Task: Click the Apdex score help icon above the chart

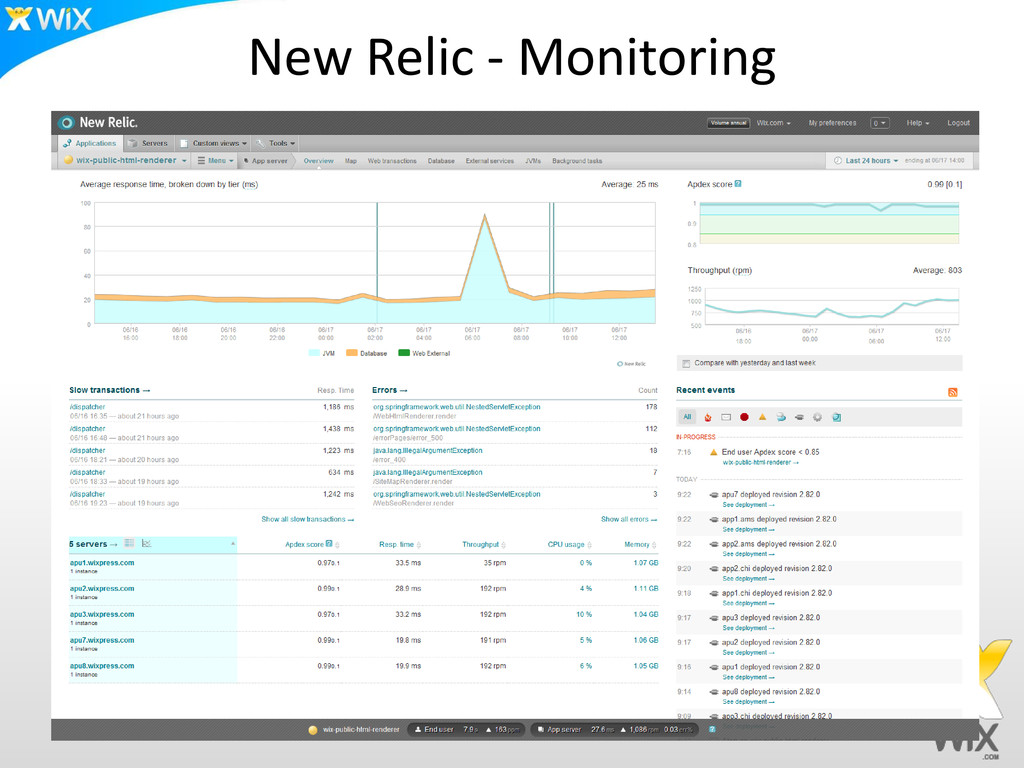Action: 738,184
